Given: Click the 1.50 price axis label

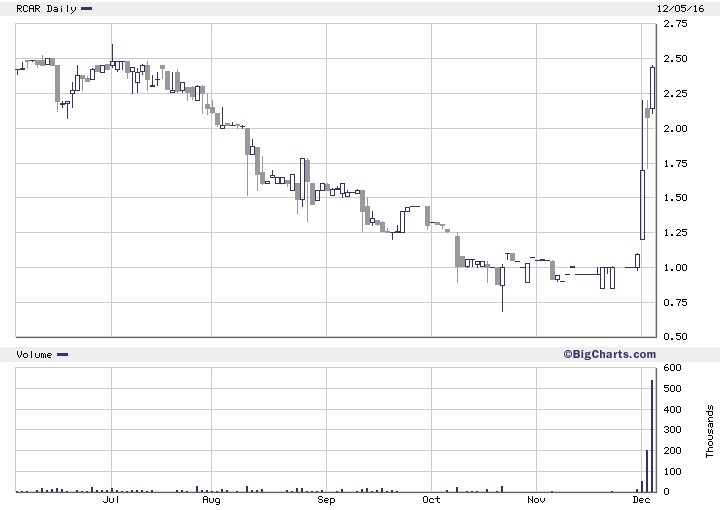Looking at the screenshot, I should [x=675, y=197].
